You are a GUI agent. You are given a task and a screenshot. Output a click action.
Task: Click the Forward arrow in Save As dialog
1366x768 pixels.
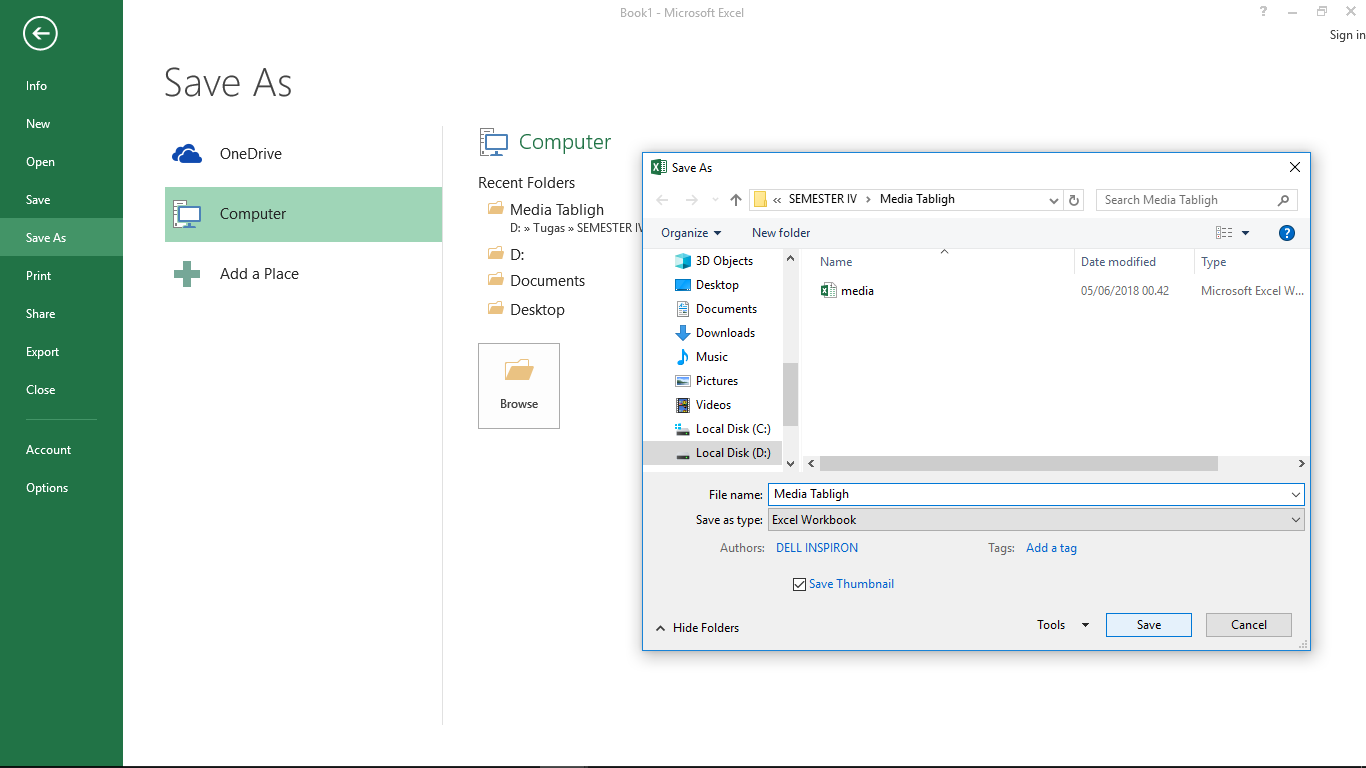(x=691, y=200)
